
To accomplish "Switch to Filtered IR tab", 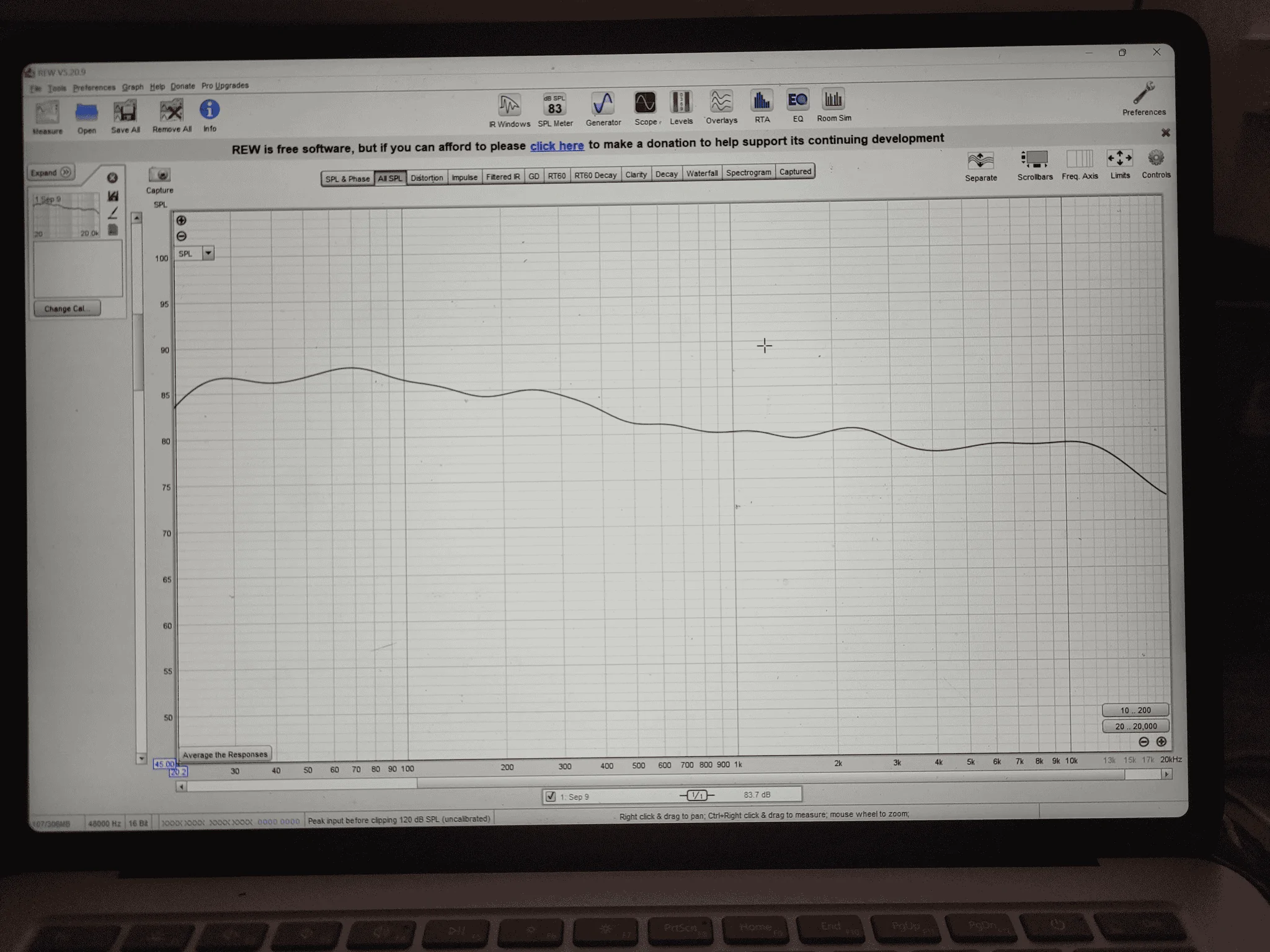I will tap(503, 176).
